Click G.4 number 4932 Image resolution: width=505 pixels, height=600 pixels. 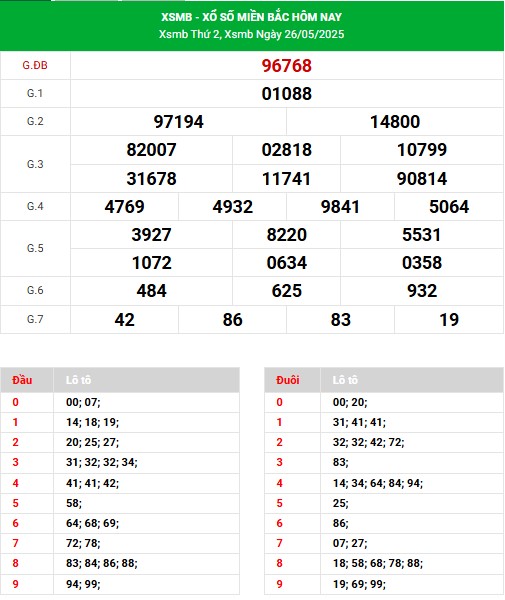[233, 207]
